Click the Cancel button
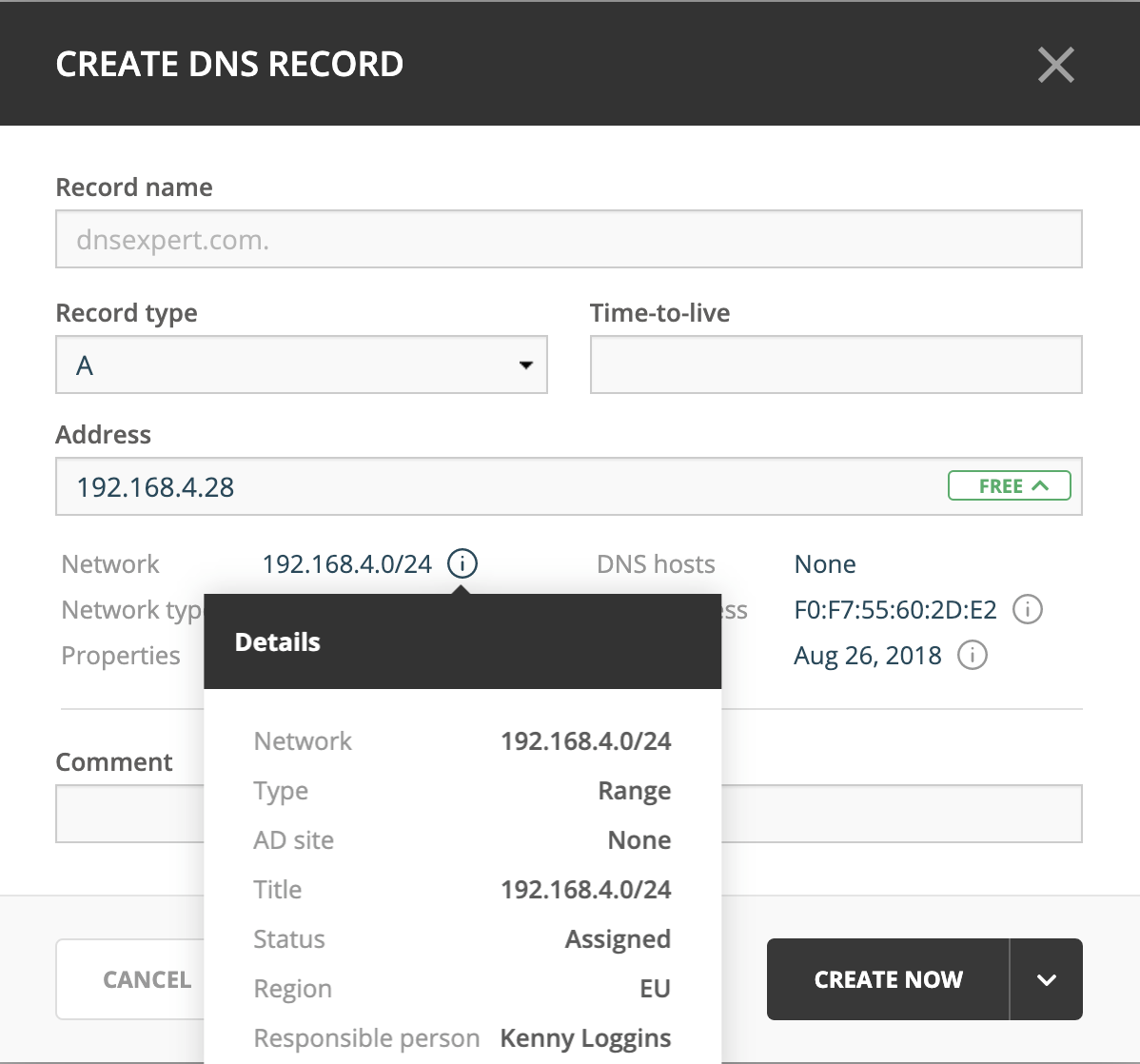 click(131, 979)
